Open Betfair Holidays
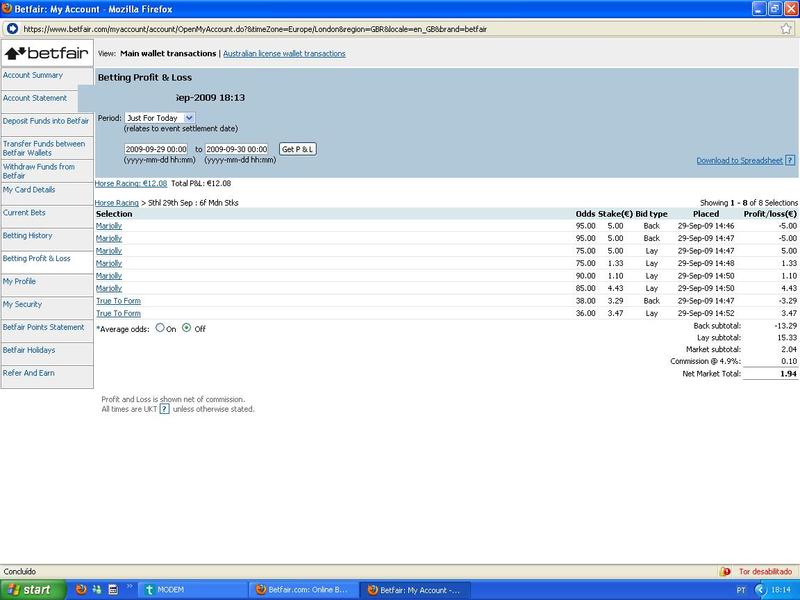Viewport: 800px width, 600px height. coord(29,350)
